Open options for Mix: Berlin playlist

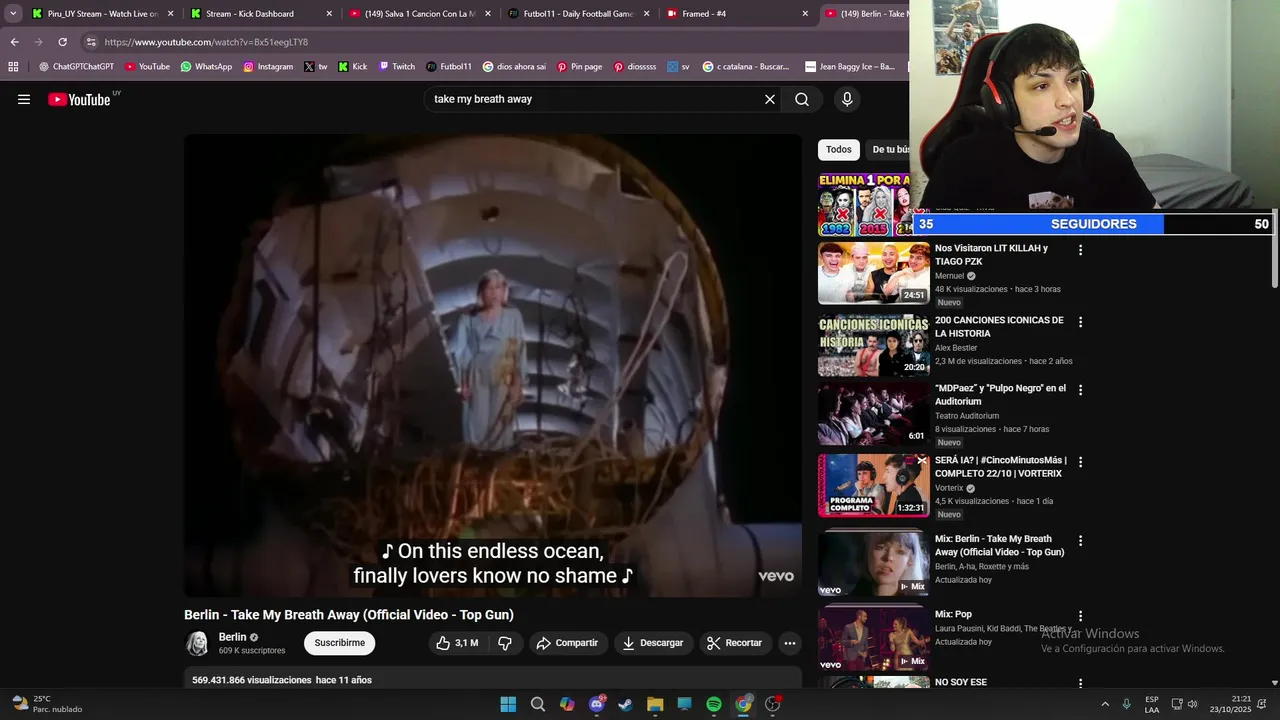(1080, 540)
